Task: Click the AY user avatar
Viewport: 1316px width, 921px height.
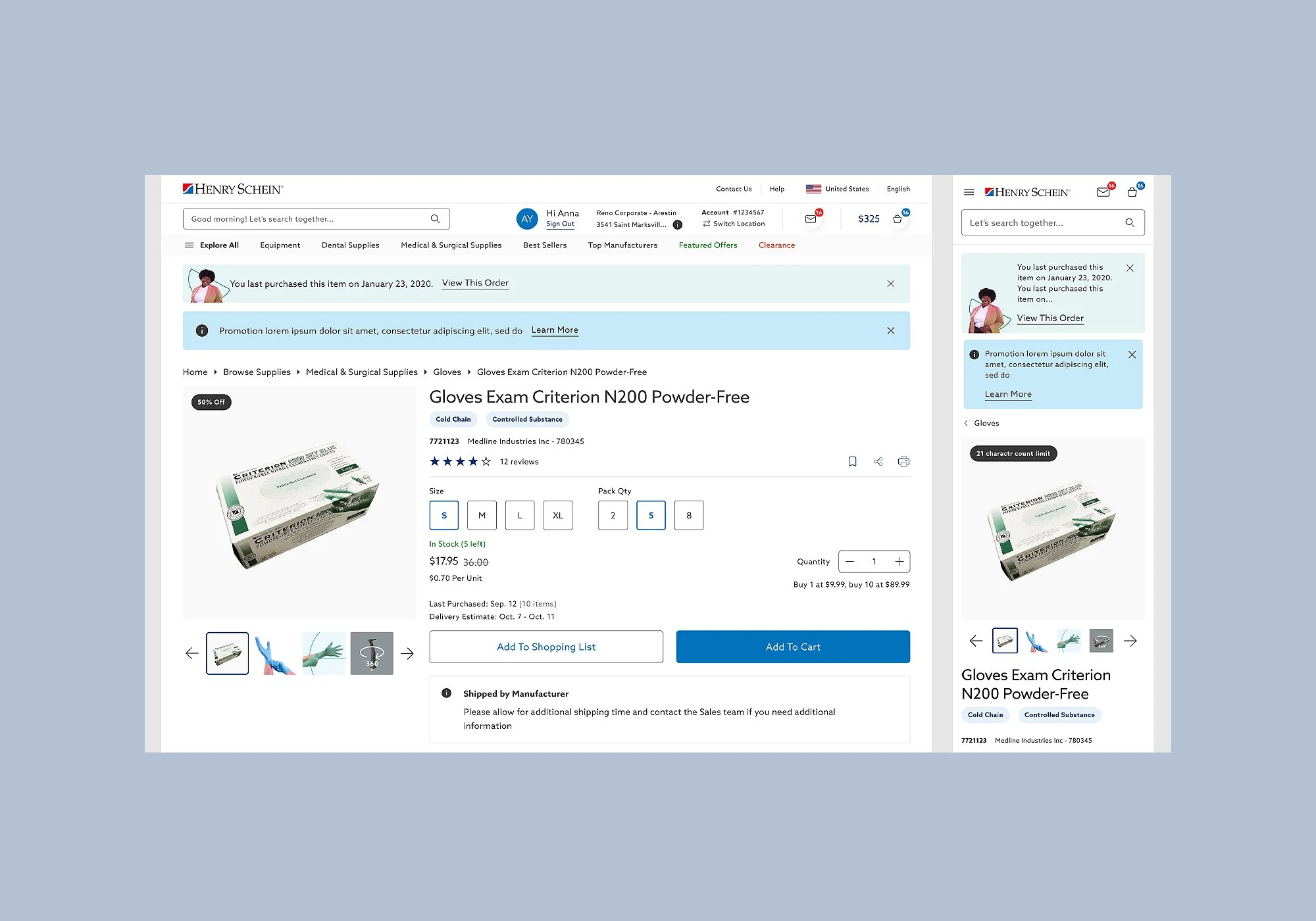Action: (x=527, y=219)
